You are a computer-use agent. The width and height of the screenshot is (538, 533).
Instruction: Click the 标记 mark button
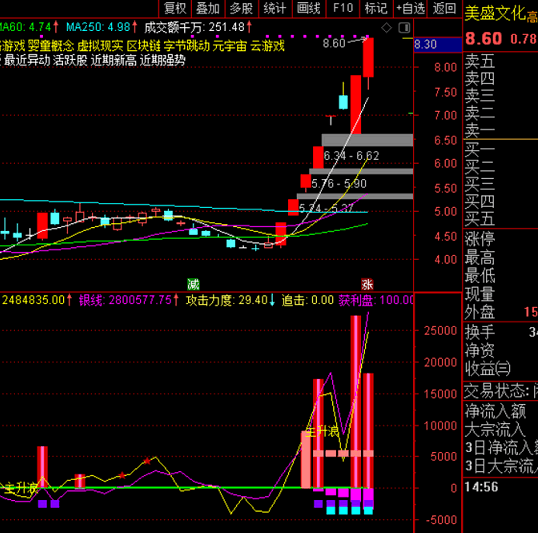pos(376,8)
